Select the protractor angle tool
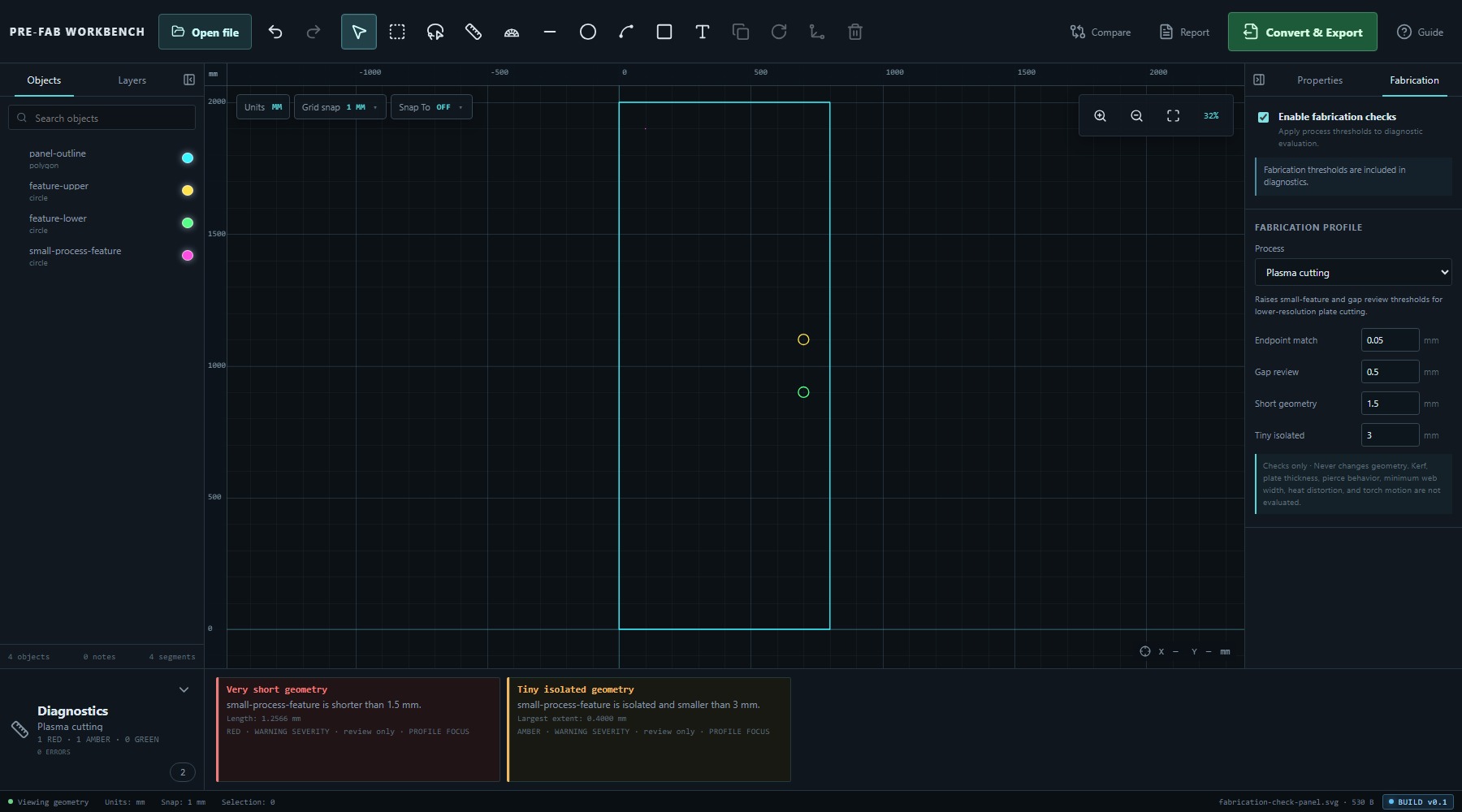This screenshot has width=1462, height=812. coord(512,32)
